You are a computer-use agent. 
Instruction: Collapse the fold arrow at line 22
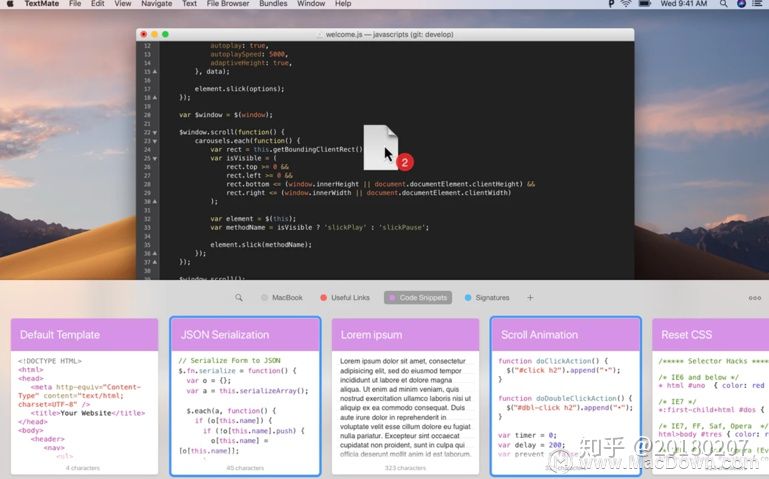pyautogui.click(x=154, y=132)
